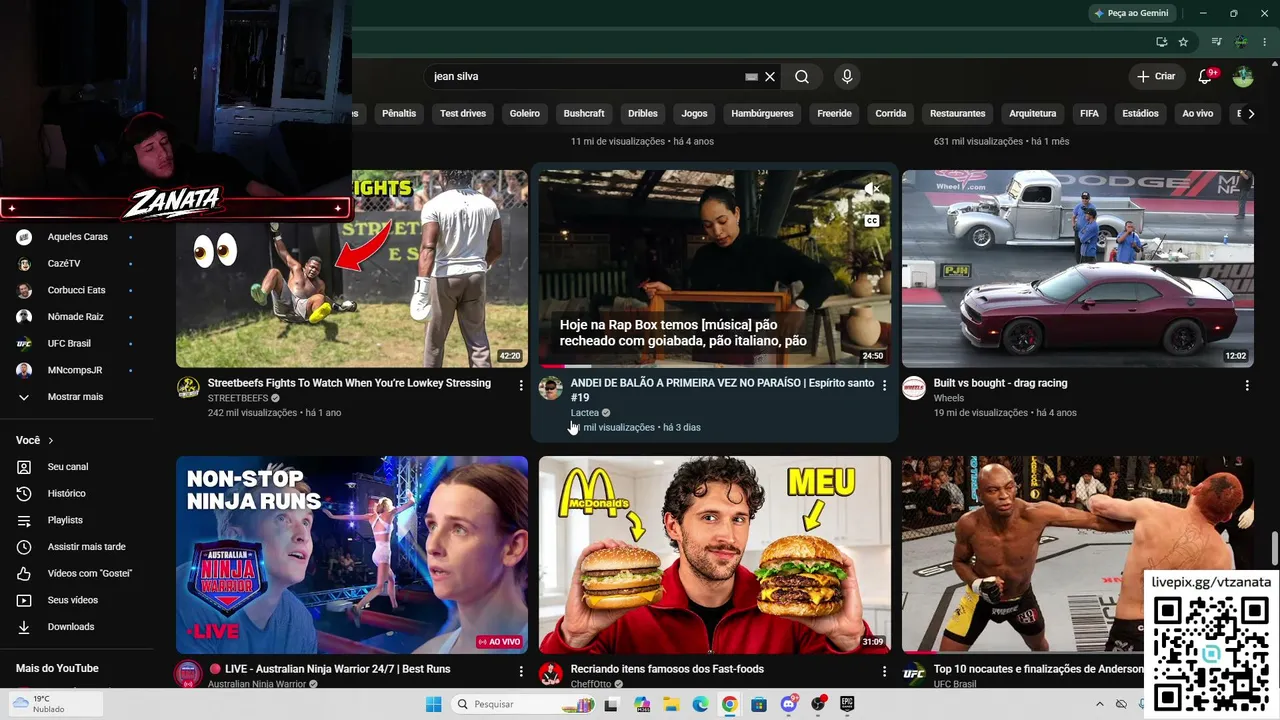Image resolution: width=1280 pixels, height=720 pixels.
Task: Start voice search with the microphone
Action: coord(847,77)
